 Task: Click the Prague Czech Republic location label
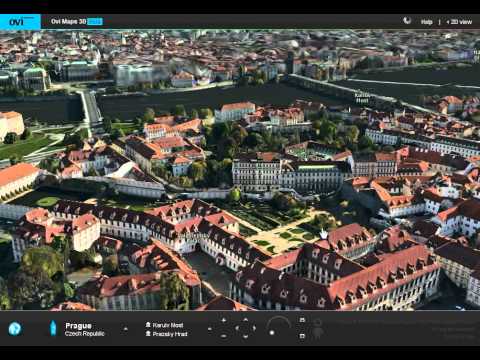(85, 329)
